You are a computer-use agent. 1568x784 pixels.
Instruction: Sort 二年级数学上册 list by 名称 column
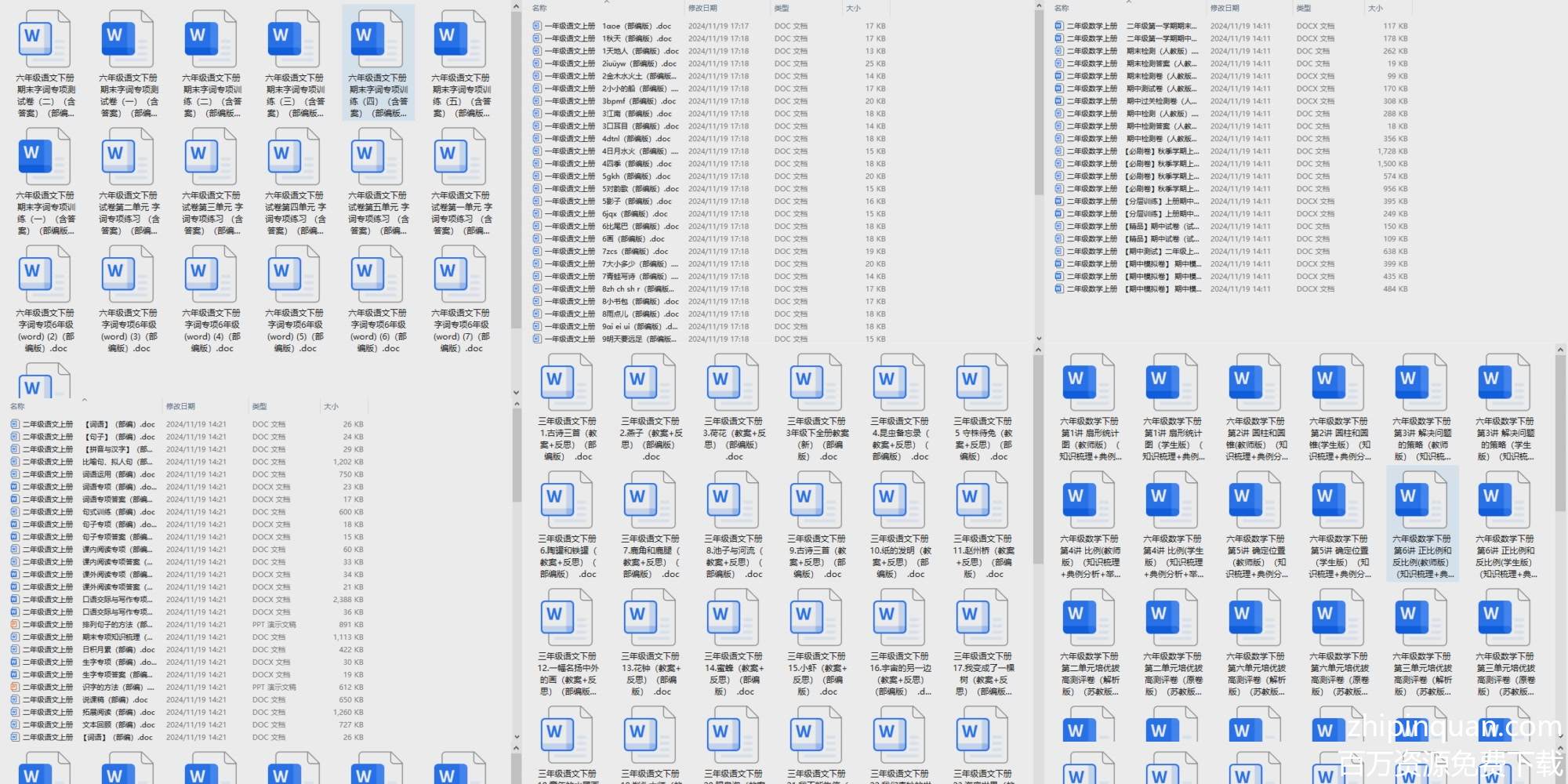[1062, 9]
